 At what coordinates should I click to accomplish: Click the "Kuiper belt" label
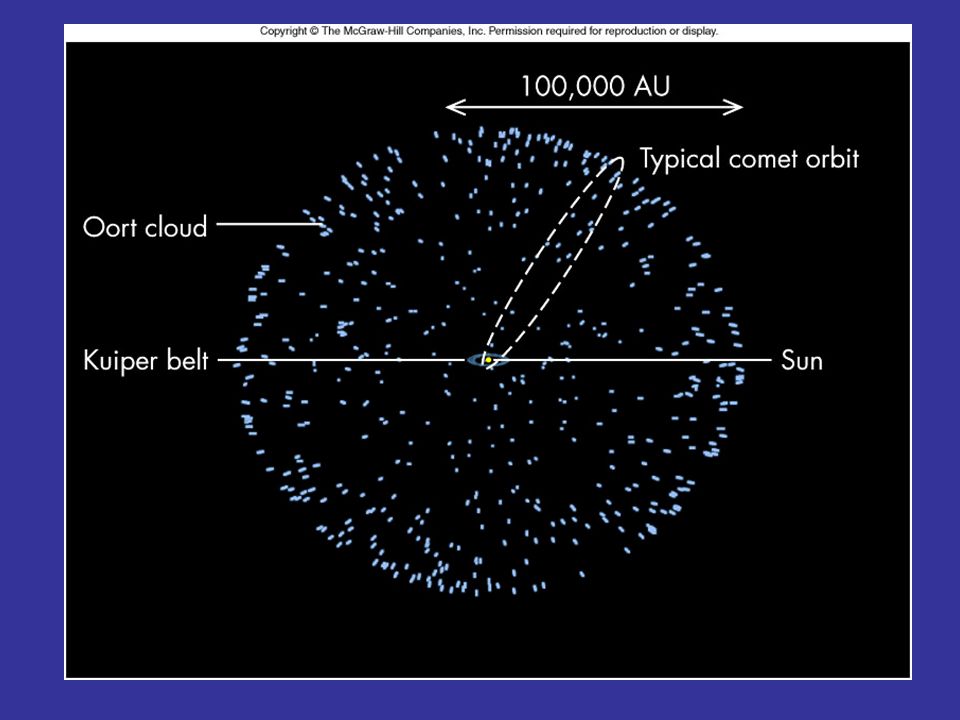point(146,360)
